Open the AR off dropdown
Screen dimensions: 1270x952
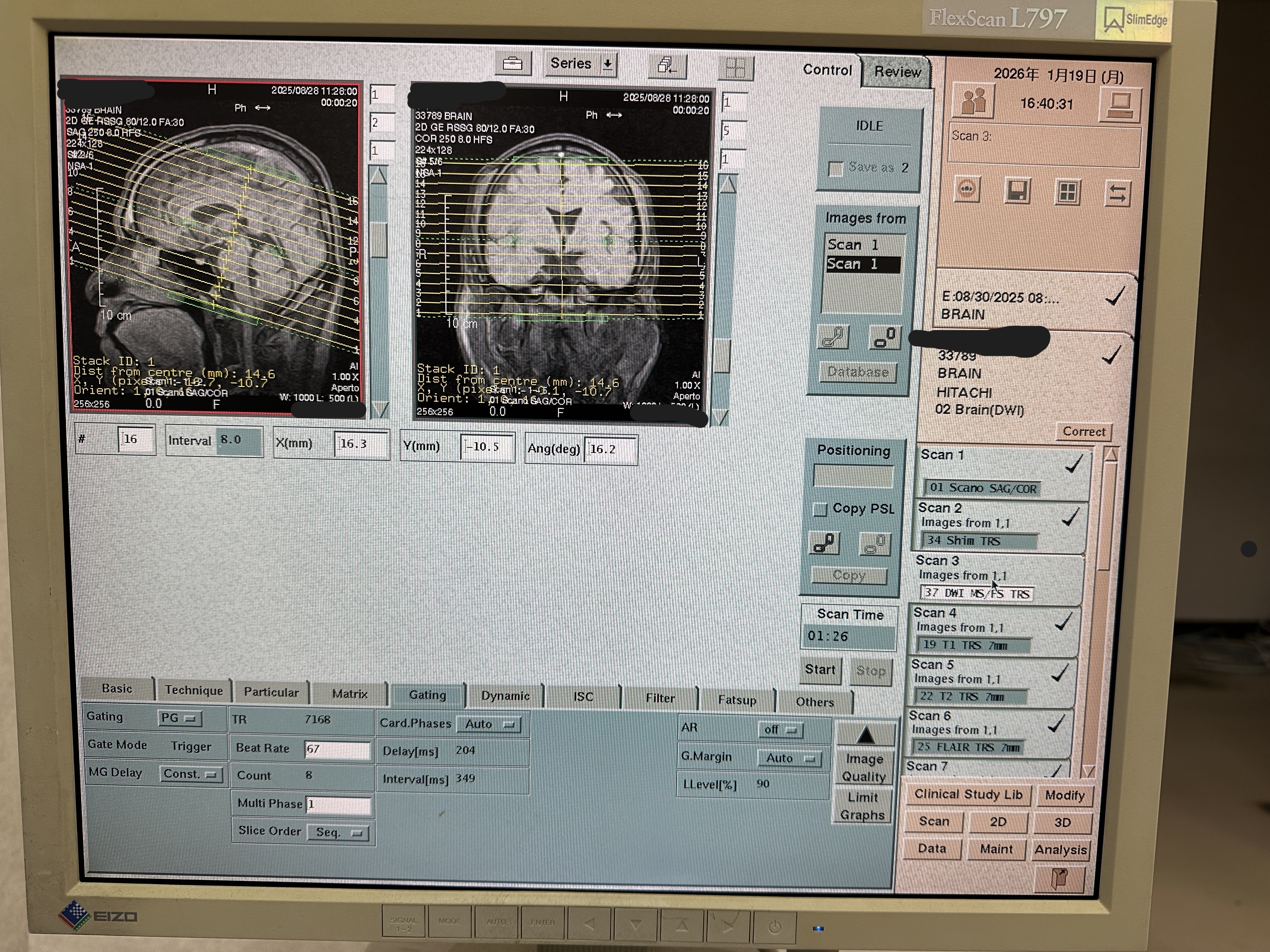[x=780, y=730]
